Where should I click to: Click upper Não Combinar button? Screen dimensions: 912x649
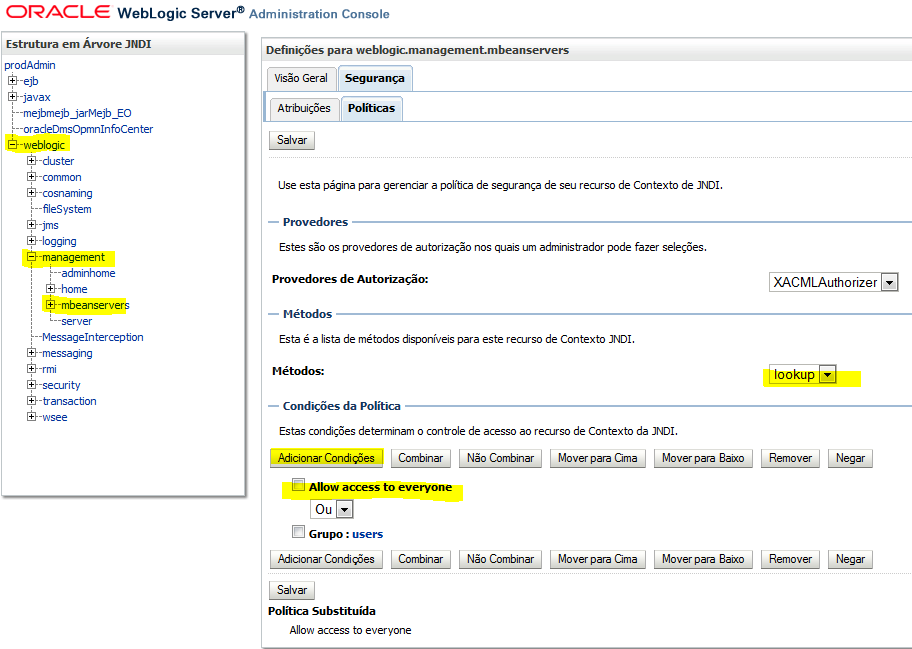point(500,458)
